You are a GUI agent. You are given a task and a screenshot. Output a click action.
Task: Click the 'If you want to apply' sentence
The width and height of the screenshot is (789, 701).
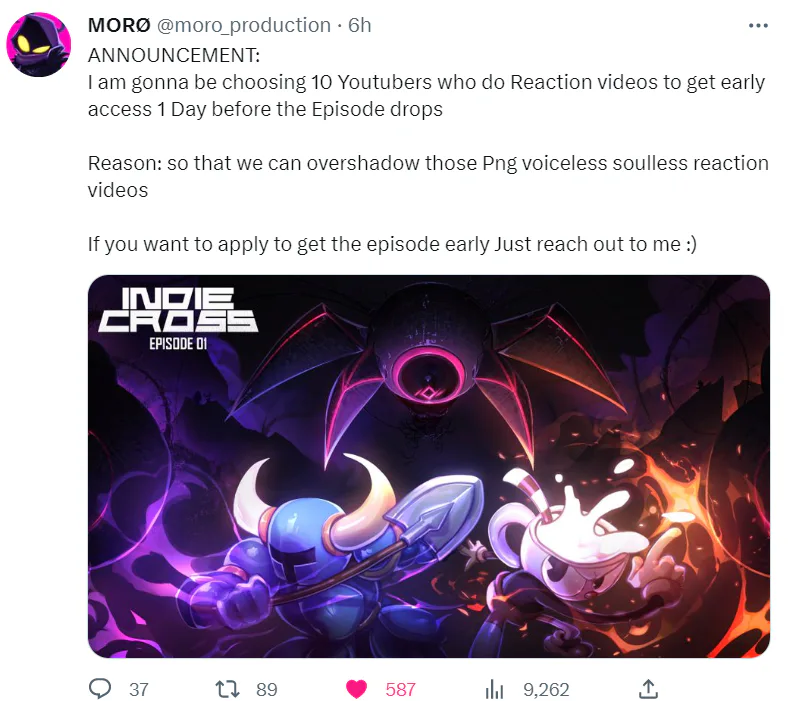392,245
